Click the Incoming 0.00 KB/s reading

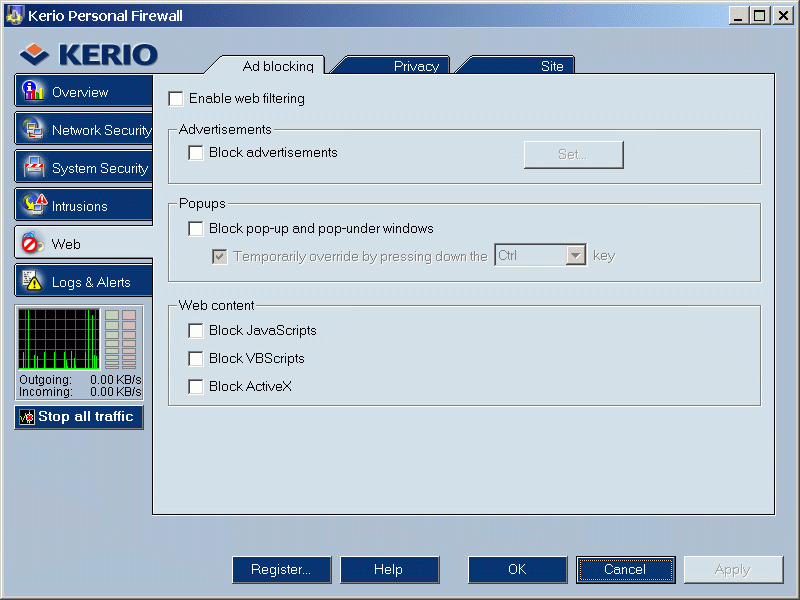[x=80, y=392]
